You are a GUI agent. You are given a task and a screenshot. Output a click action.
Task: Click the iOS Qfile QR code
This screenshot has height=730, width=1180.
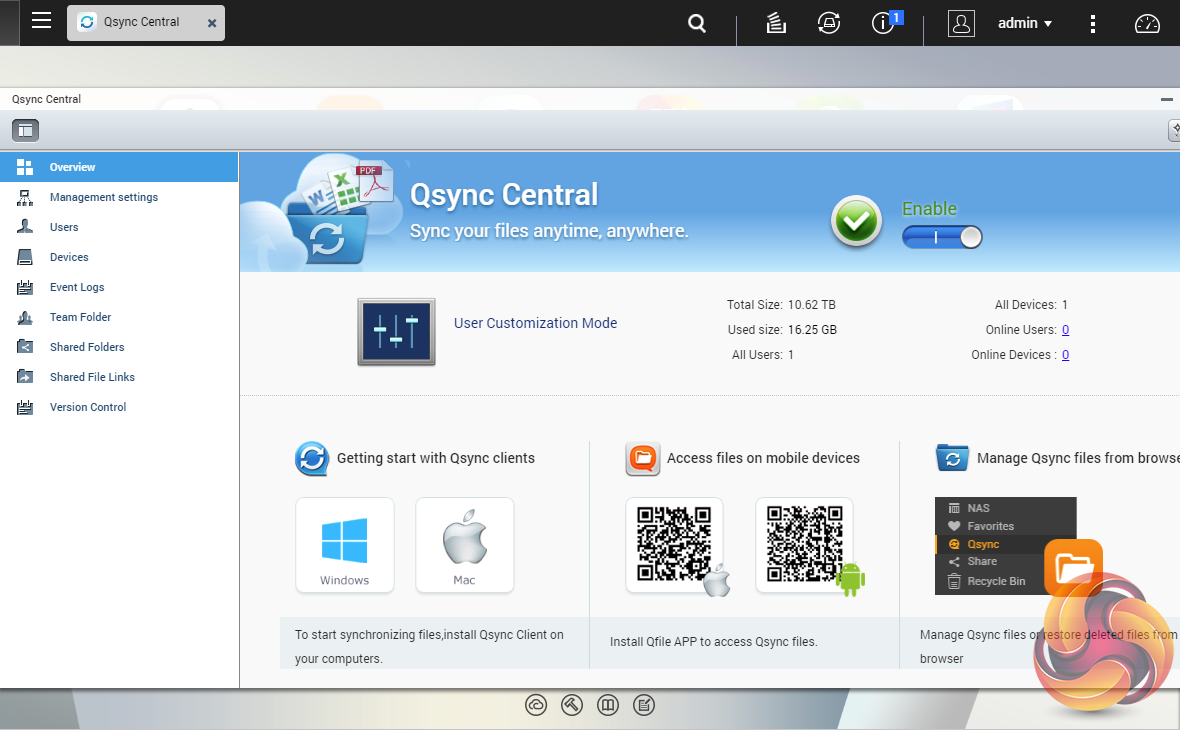tap(674, 545)
